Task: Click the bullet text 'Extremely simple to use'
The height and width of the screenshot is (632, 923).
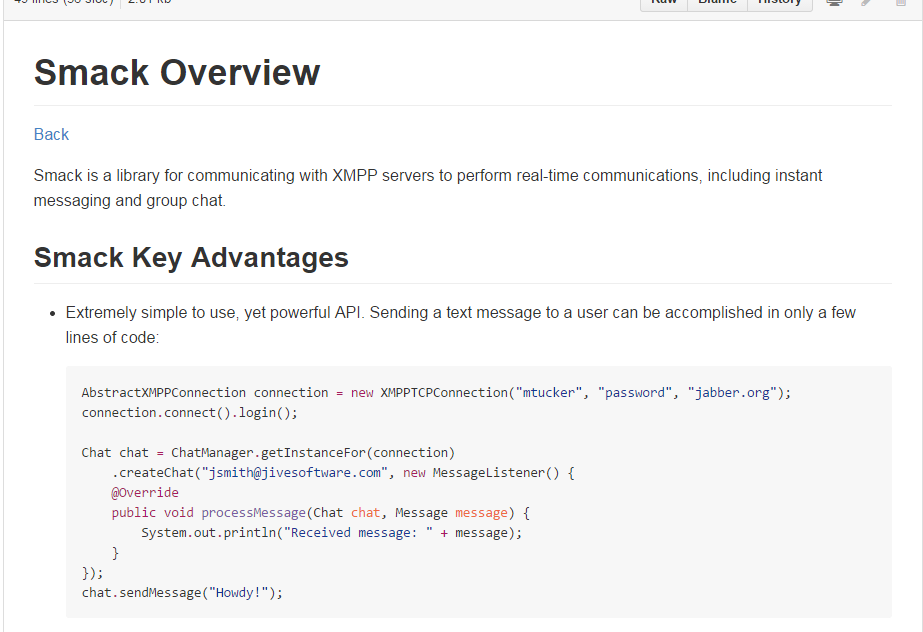Action: 460,325
